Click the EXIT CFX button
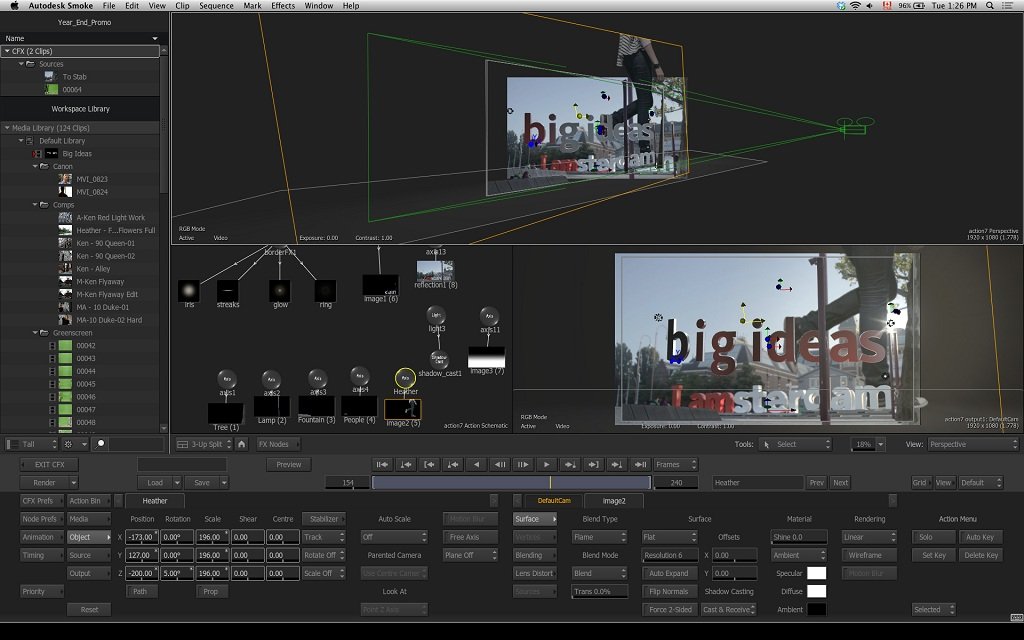The image size is (1024, 640). pos(49,464)
